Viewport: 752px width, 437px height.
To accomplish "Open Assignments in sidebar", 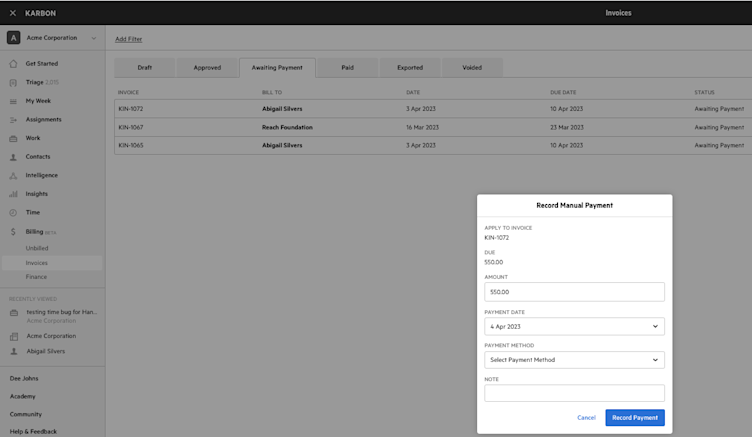I will click(44, 119).
